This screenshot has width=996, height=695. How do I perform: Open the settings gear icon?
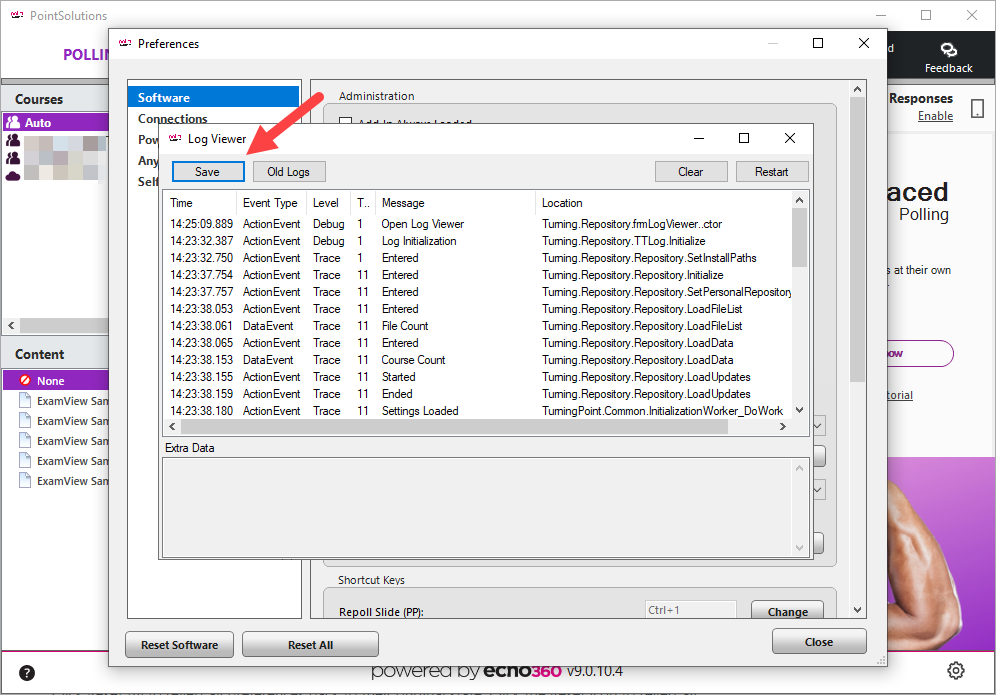point(955,670)
